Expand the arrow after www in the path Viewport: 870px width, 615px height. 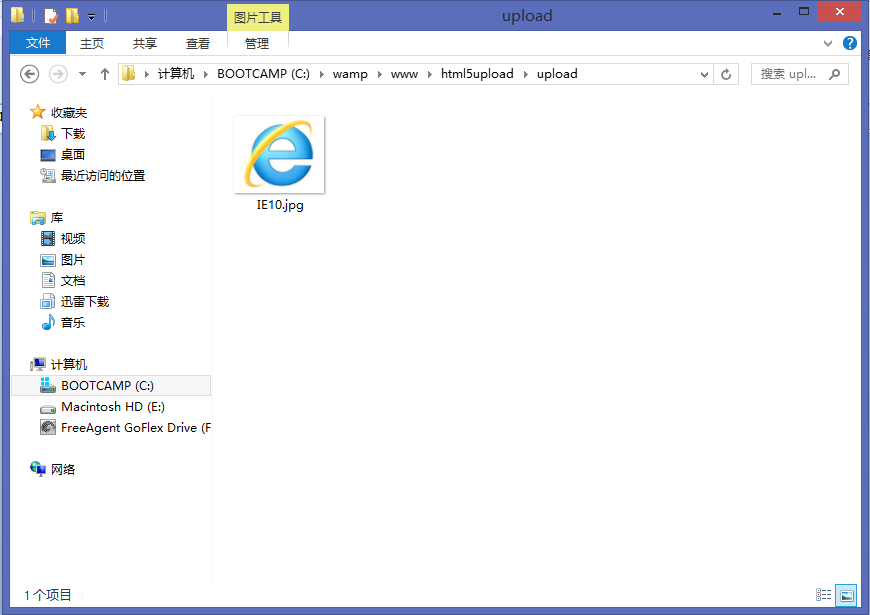point(429,74)
